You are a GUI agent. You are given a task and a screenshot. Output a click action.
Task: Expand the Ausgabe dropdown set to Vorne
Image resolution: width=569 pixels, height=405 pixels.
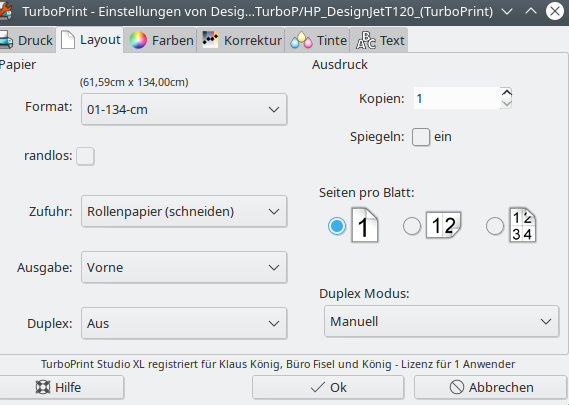point(184,267)
